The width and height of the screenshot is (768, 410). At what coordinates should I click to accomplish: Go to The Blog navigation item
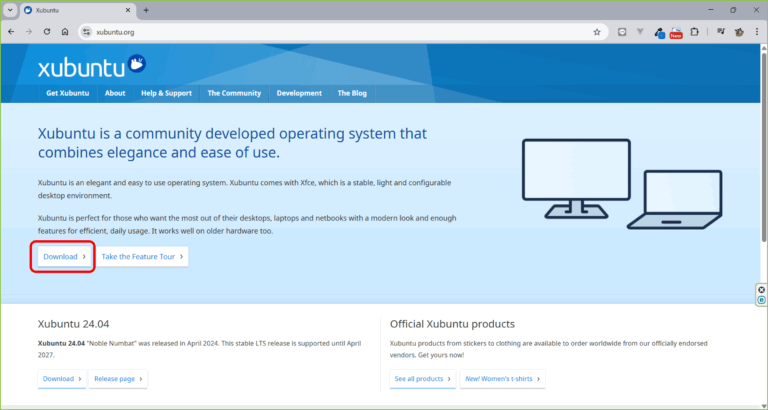click(x=352, y=93)
